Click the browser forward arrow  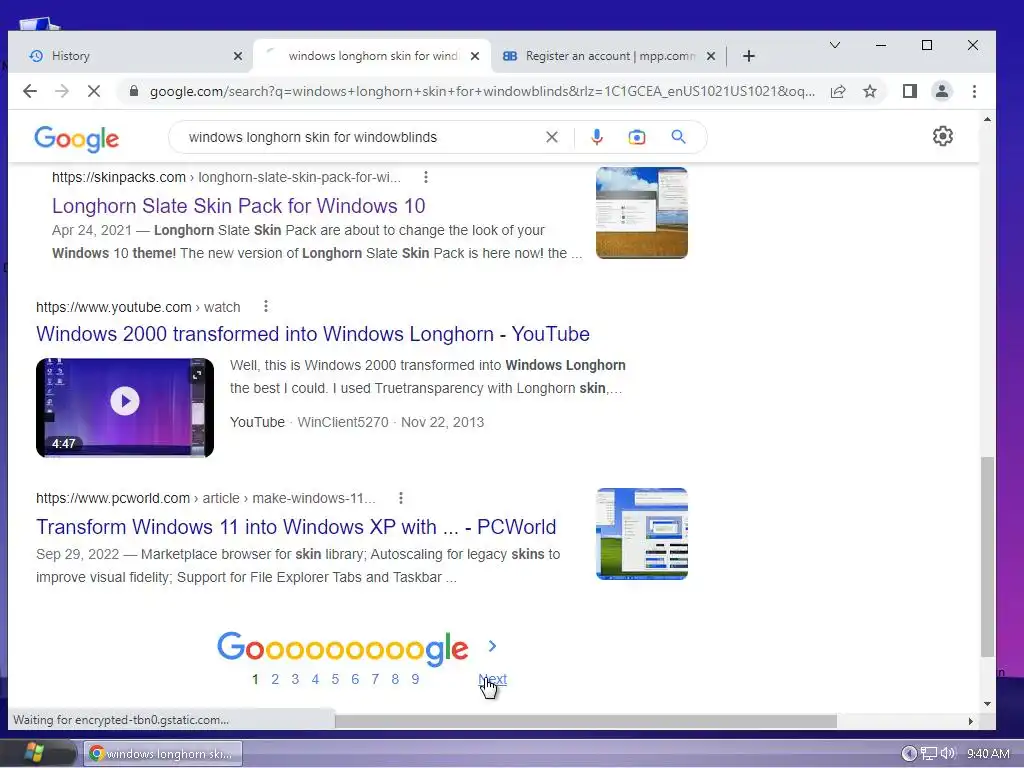point(62,91)
